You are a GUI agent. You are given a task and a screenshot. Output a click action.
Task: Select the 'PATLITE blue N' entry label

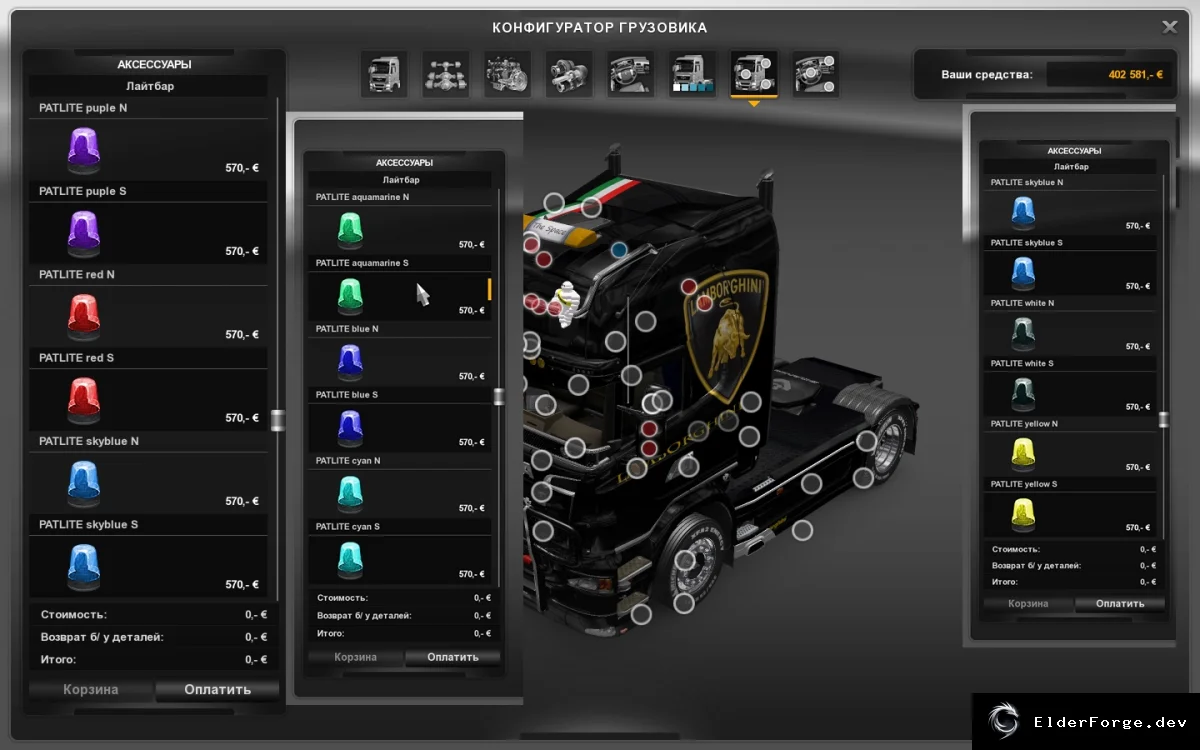(347, 329)
